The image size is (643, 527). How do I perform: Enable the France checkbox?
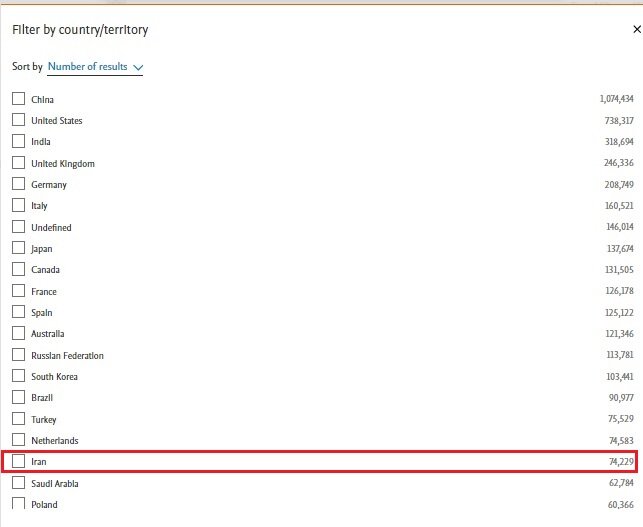click(18, 291)
